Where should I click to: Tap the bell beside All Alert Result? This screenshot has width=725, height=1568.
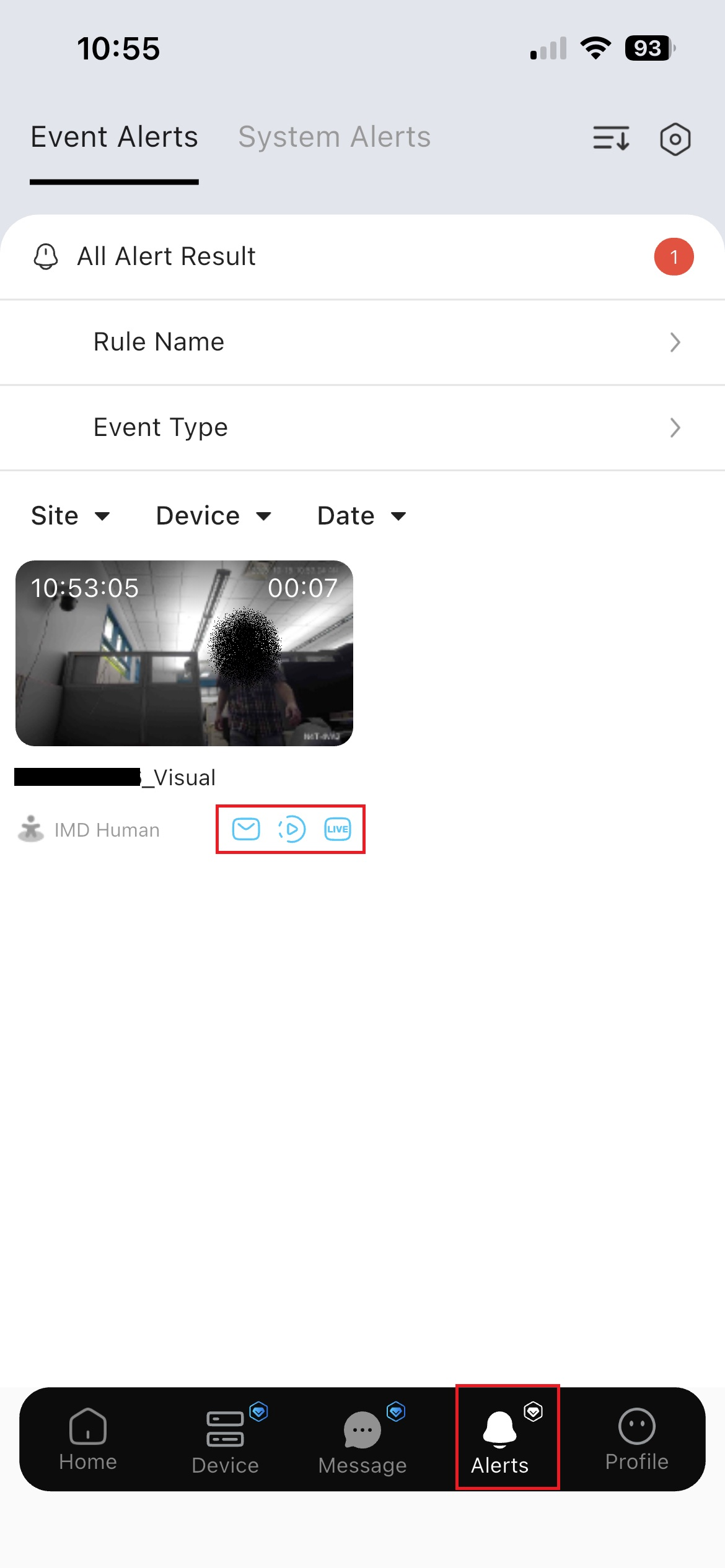pos(45,256)
